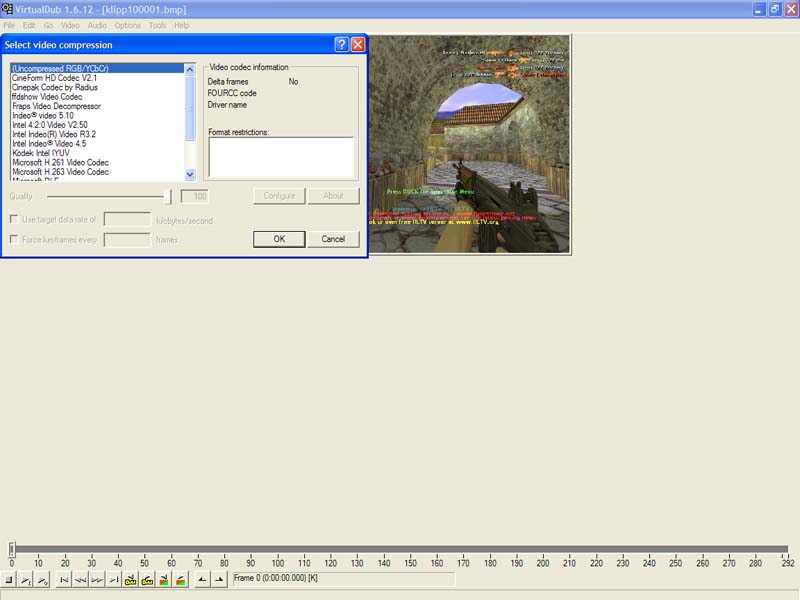Viewport: 800px width, 600px height.
Task: Click the codec list scrollbar thumb
Action: pos(190,108)
